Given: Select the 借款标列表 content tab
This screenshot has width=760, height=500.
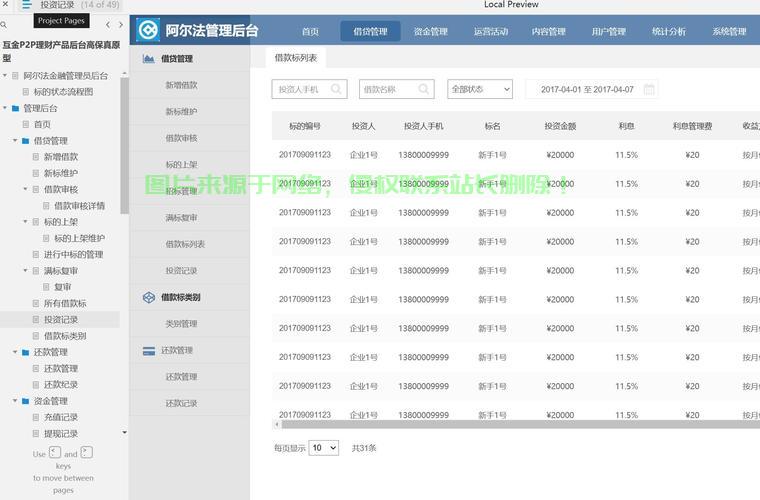Looking at the screenshot, I should click(296, 58).
